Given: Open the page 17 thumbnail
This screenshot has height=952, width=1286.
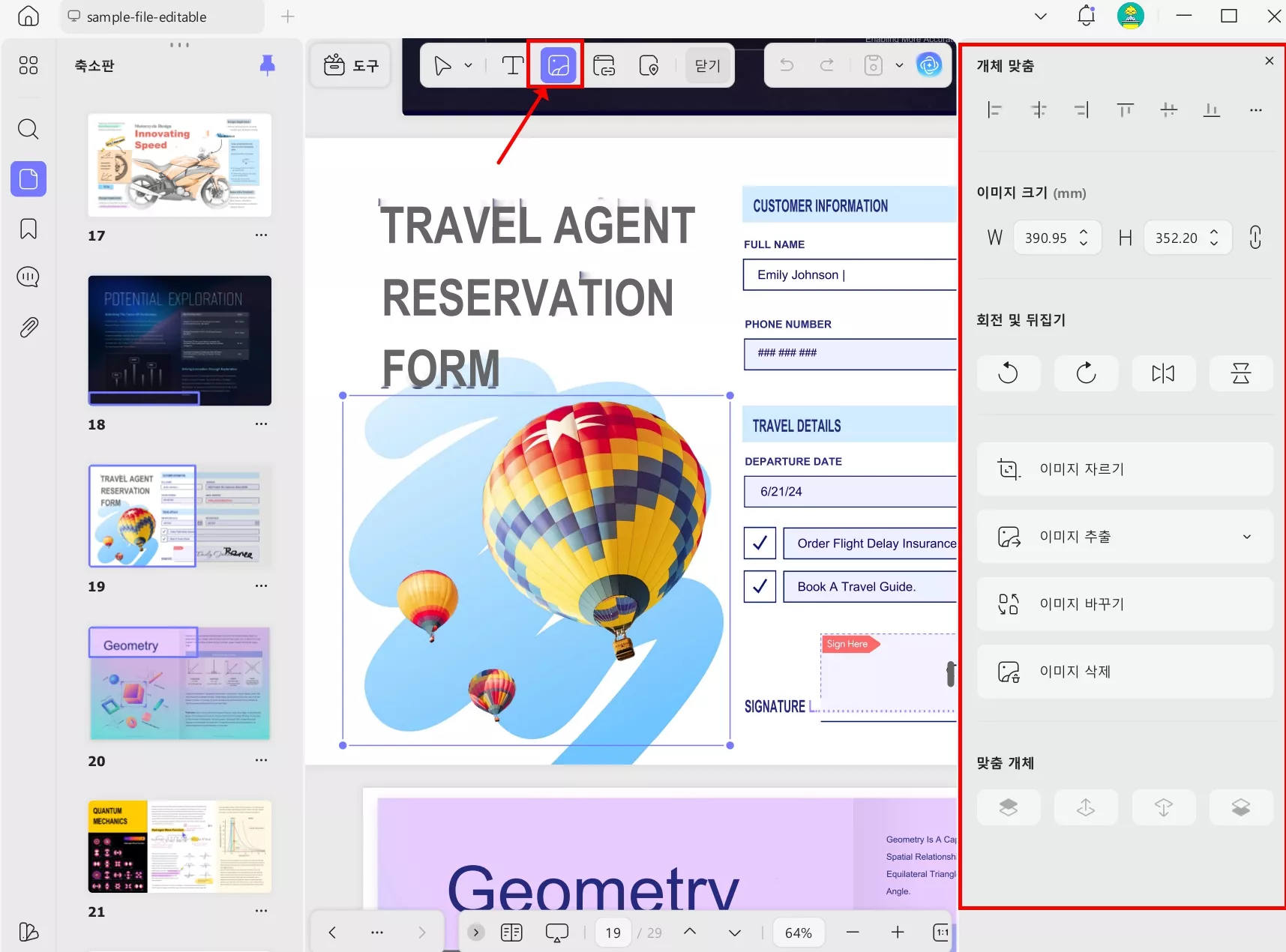Looking at the screenshot, I should click(x=180, y=165).
